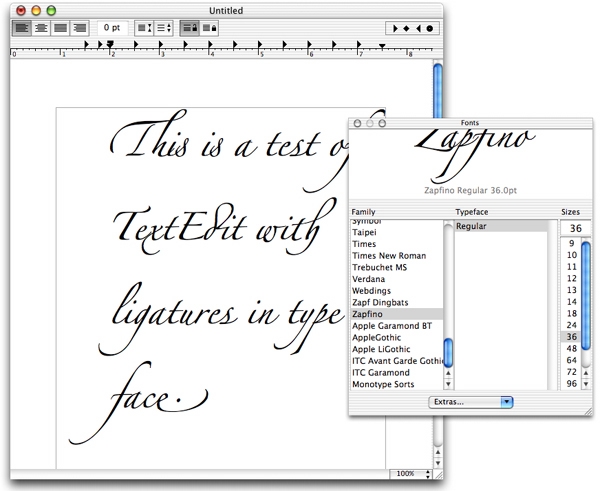Toggle the second paragraph lock button

tap(209, 28)
